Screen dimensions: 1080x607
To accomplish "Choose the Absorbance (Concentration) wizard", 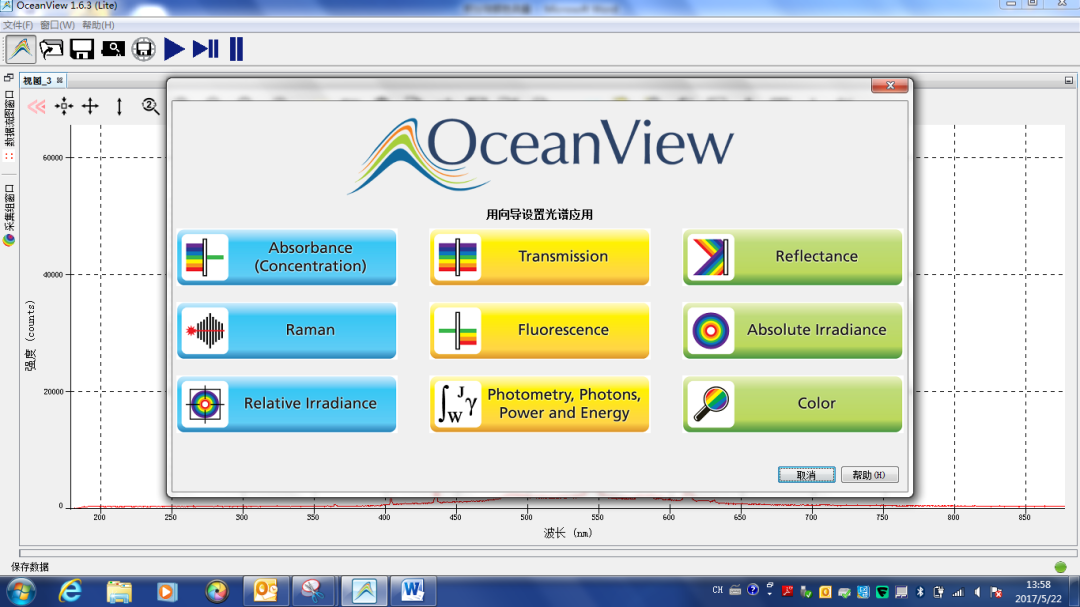I will (x=287, y=257).
